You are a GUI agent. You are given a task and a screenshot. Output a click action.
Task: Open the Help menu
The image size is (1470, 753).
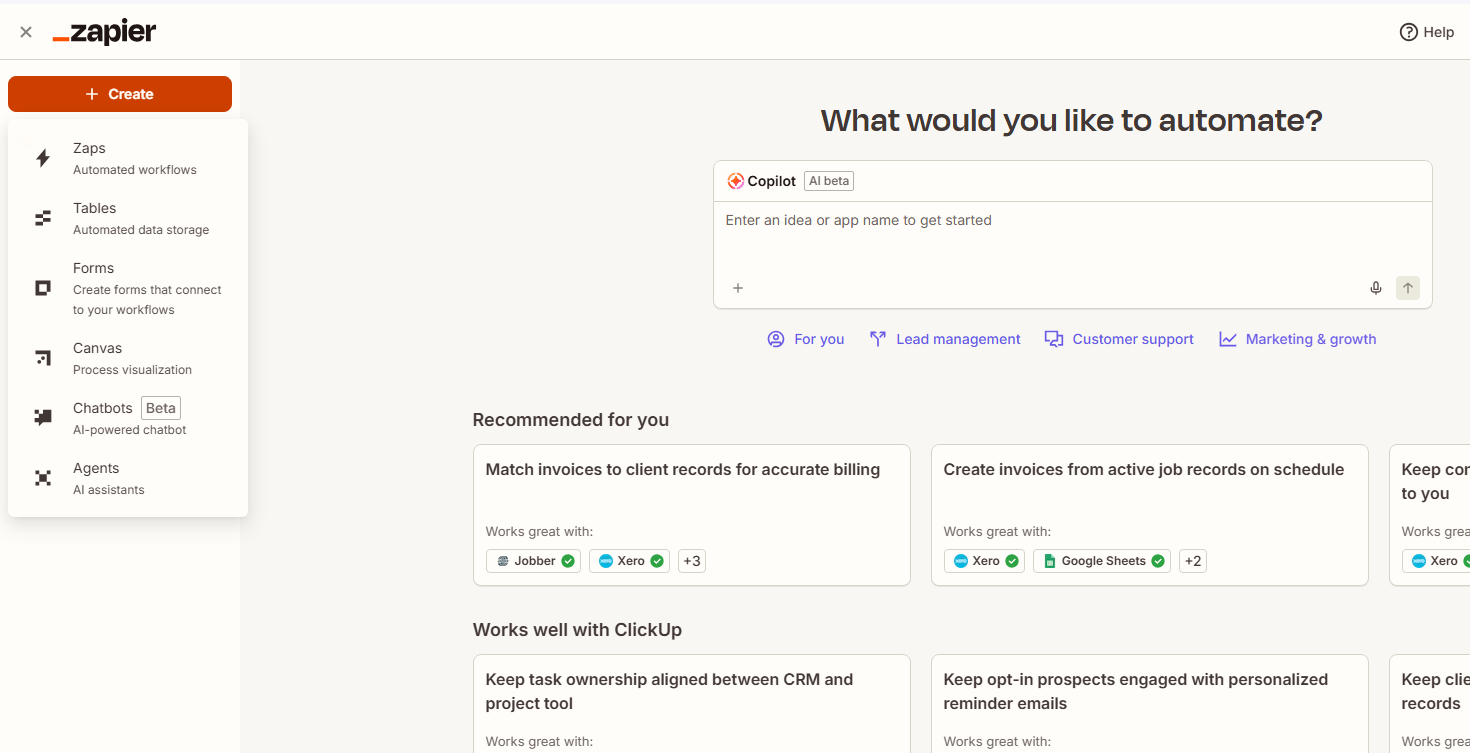1426,32
